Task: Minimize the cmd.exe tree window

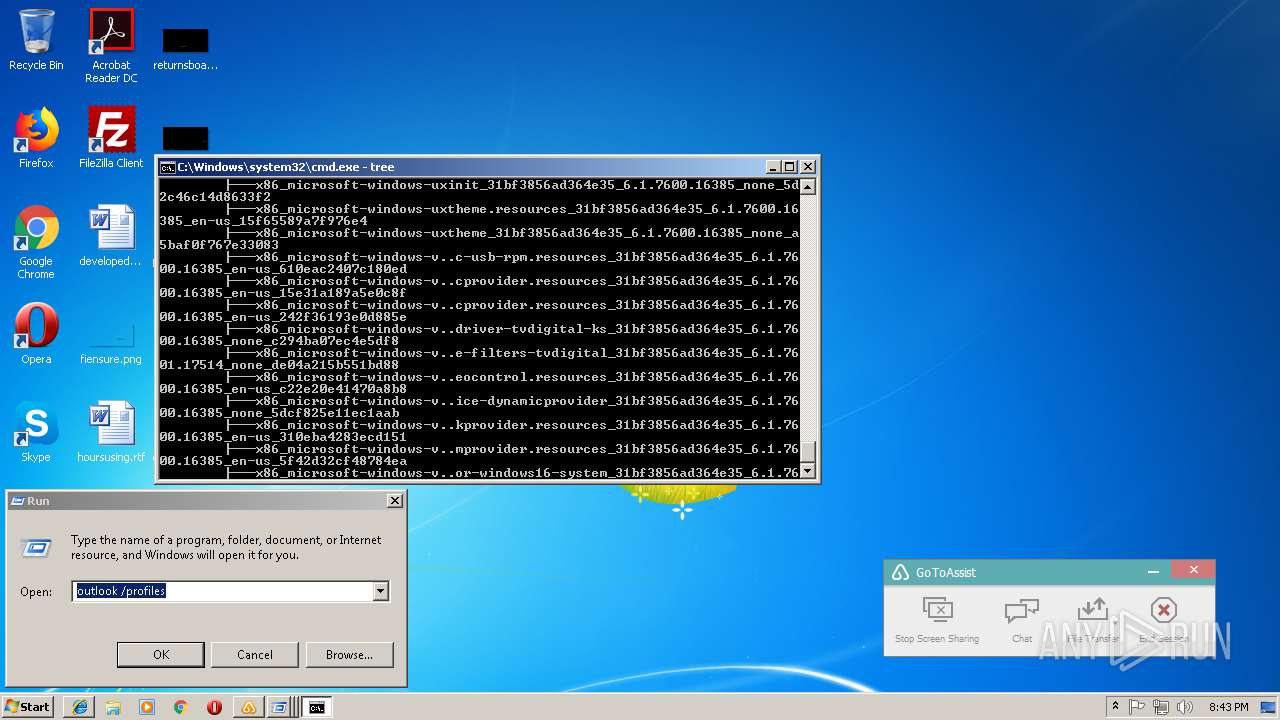Action: coord(773,167)
